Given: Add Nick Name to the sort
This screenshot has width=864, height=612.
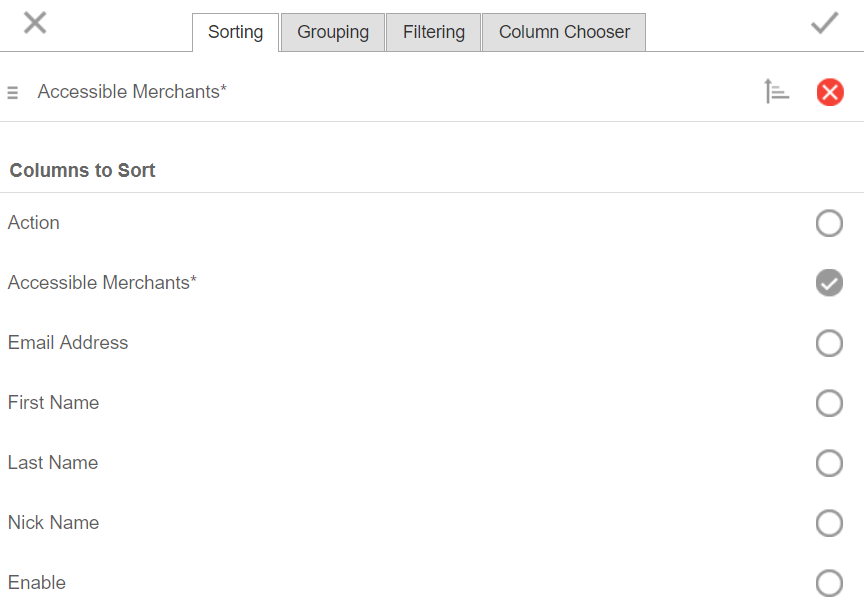Looking at the screenshot, I should point(829,523).
